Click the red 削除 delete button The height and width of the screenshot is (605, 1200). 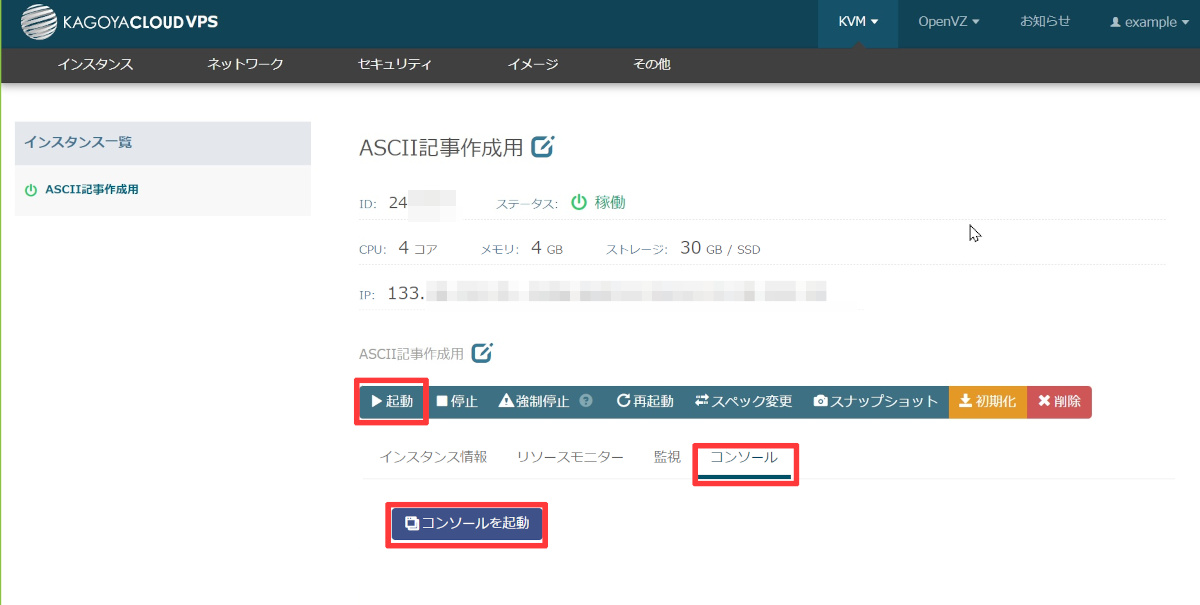(1059, 401)
